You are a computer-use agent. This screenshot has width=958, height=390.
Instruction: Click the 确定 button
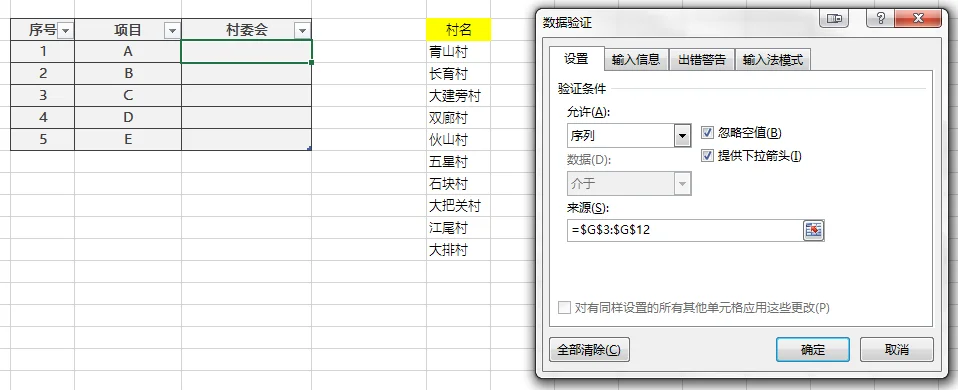[x=813, y=350]
